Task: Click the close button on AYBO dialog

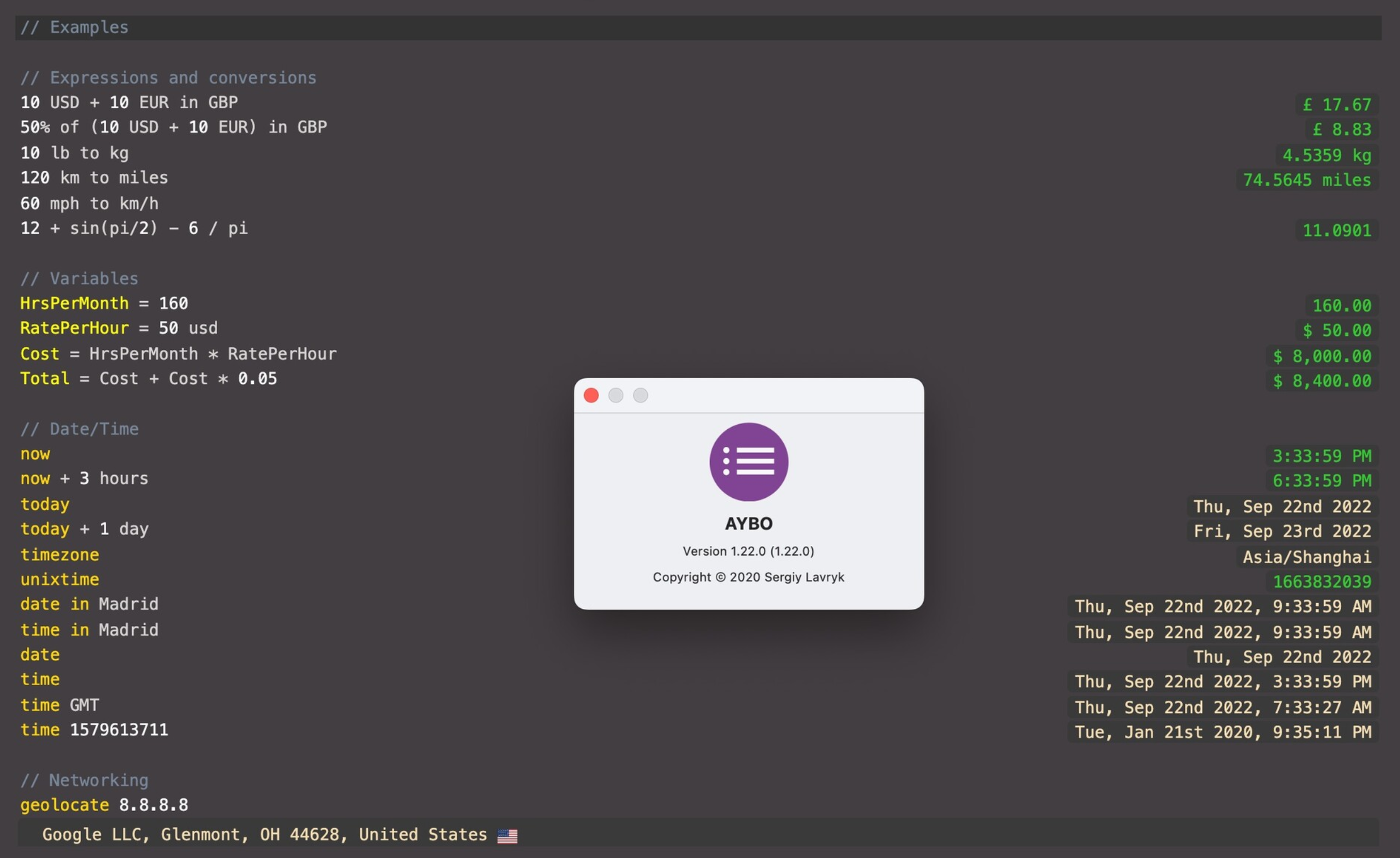Action: pyautogui.click(x=591, y=394)
